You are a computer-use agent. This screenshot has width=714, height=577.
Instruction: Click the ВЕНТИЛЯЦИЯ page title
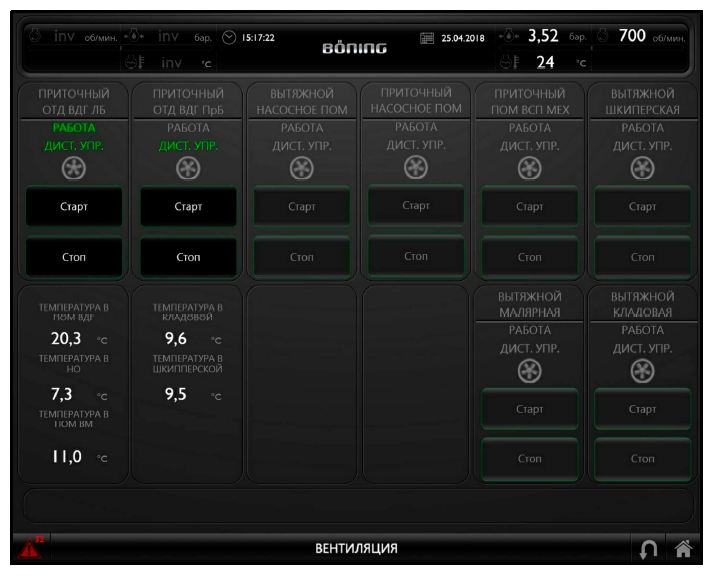pyautogui.click(x=357, y=548)
